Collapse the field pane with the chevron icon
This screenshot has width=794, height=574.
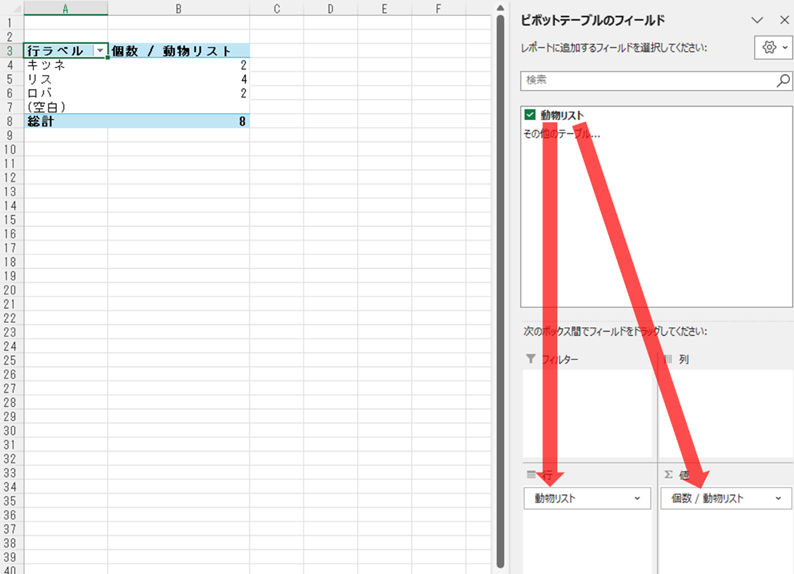757,19
